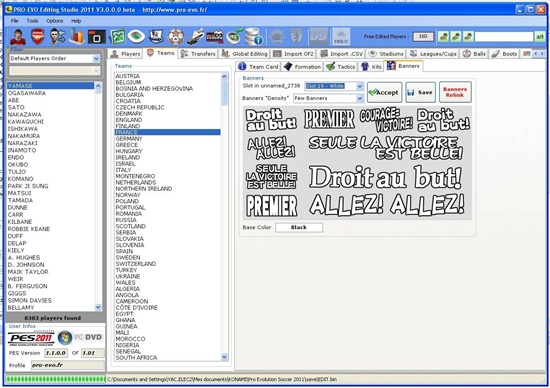550x388 pixels.
Task: Select CAMEROON in the teams list
Action: [167, 301]
